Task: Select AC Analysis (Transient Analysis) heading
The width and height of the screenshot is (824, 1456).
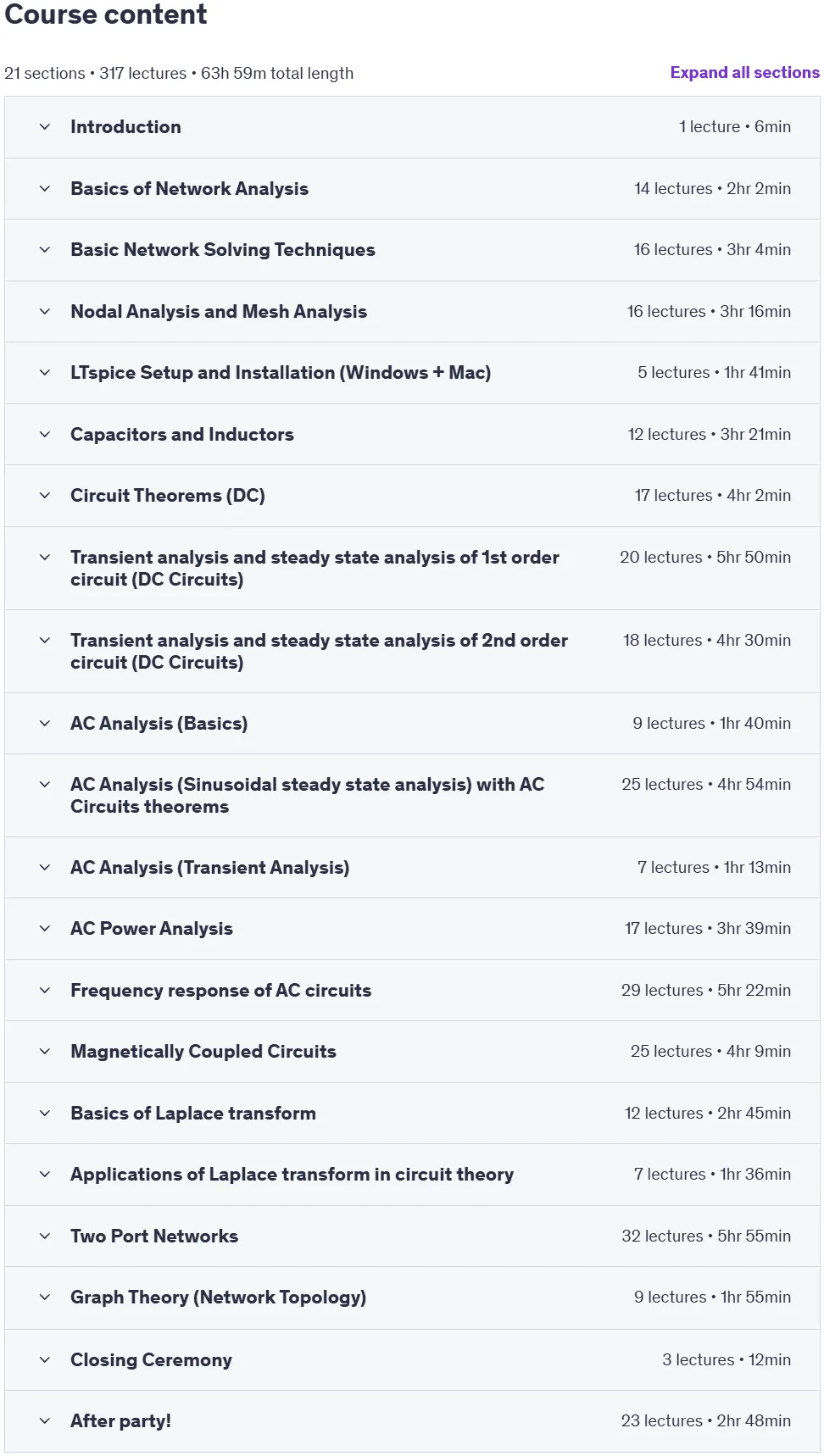Action: (210, 868)
